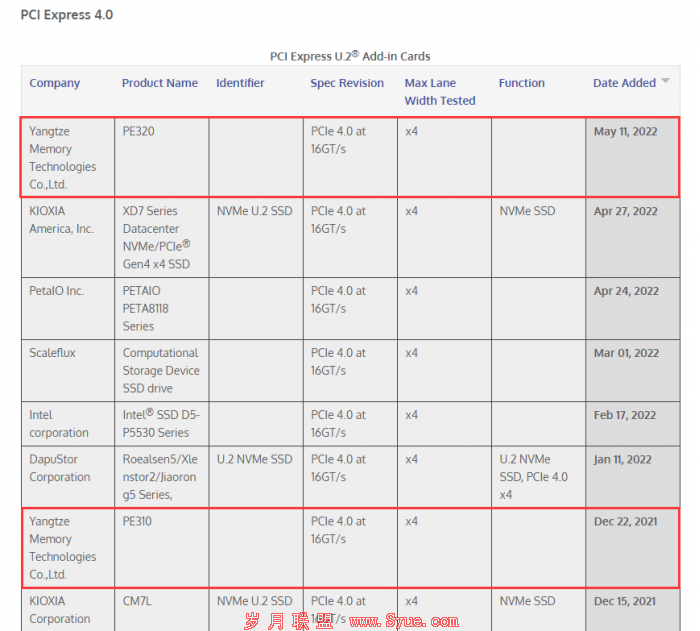Click Computational Storage Device SSD drive cell

point(162,370)
